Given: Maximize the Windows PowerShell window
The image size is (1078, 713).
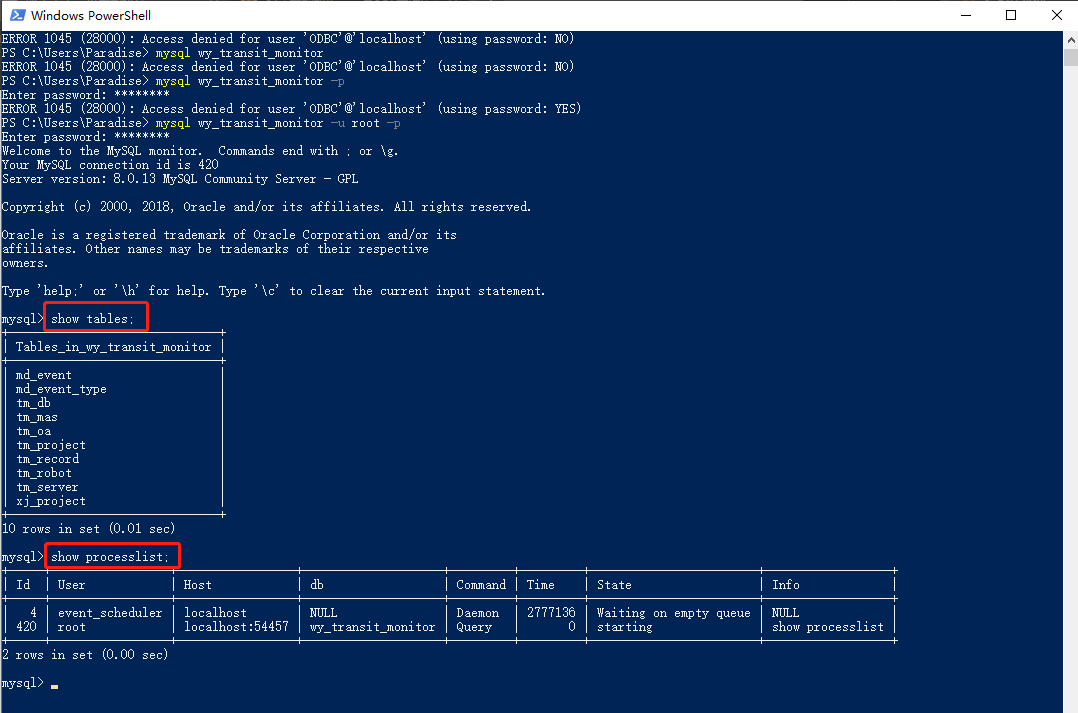Looking at the screenshot, I should coord(1011,15).
